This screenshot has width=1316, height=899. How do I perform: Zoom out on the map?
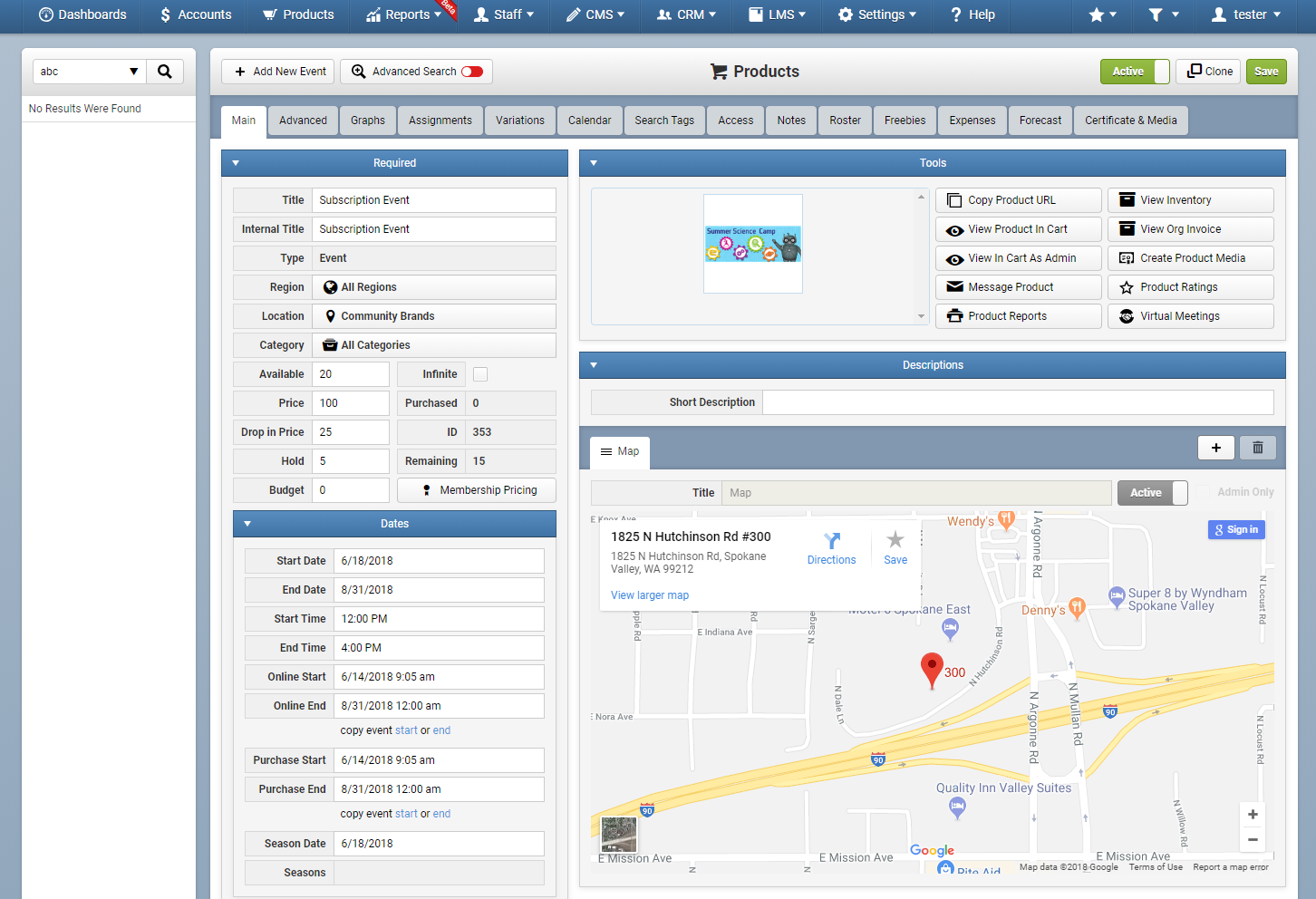coord(1253,840)
